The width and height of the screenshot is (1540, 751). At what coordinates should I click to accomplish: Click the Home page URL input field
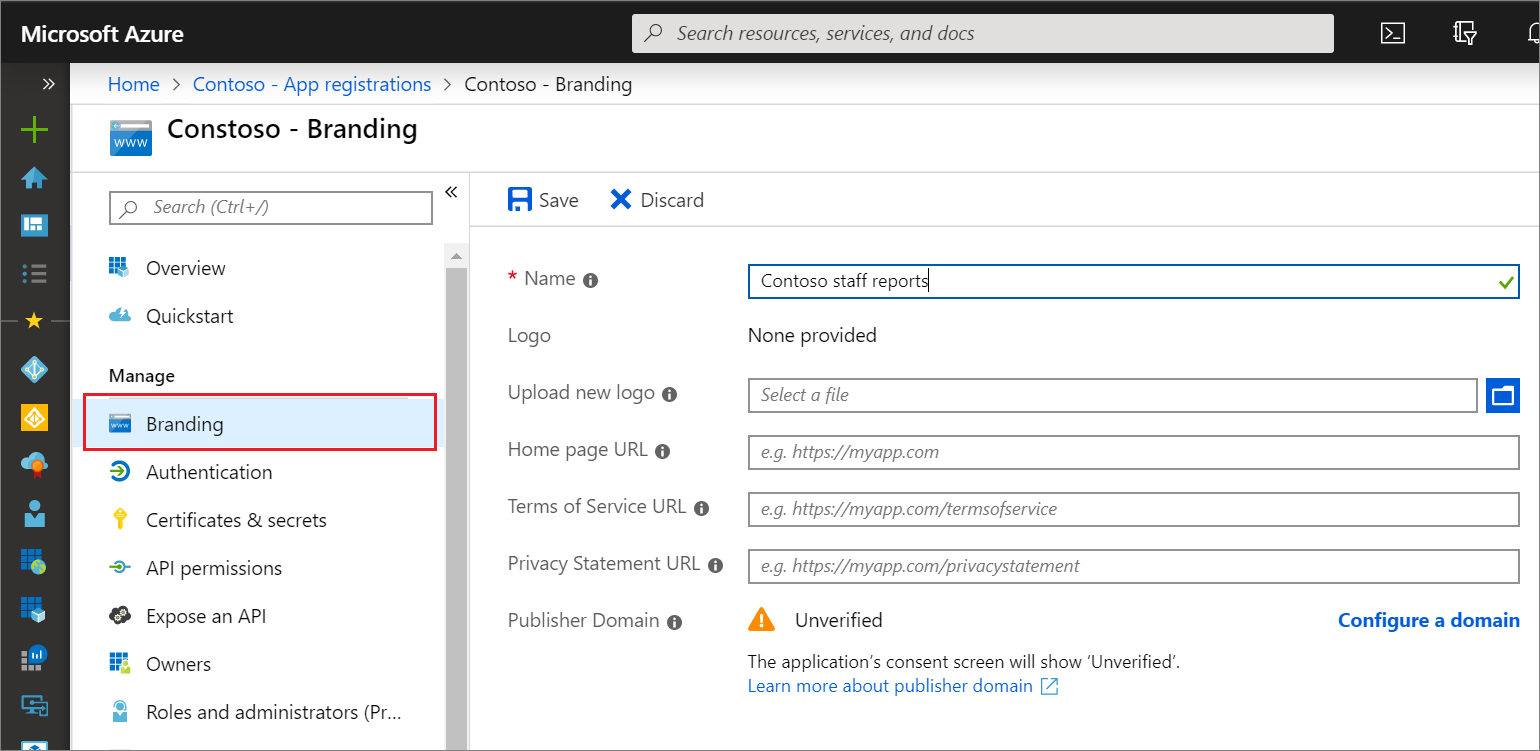click(x=1133, y=452)
